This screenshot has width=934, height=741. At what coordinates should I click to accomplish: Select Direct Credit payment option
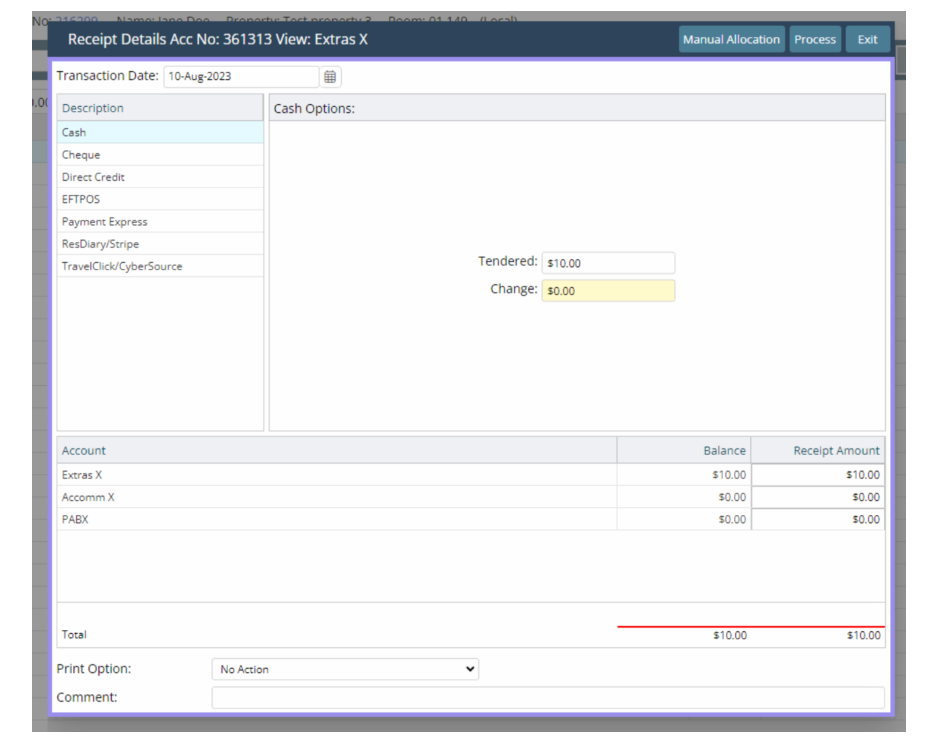160,177
